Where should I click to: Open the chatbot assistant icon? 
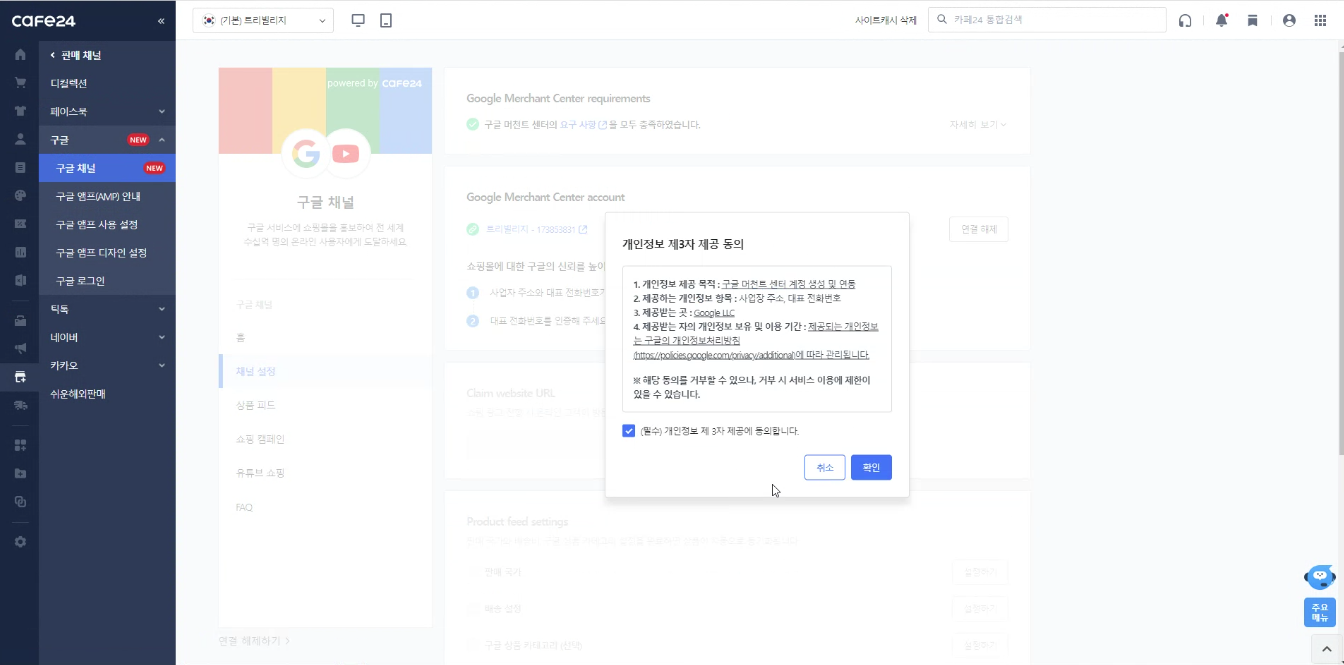(1320, 578)
